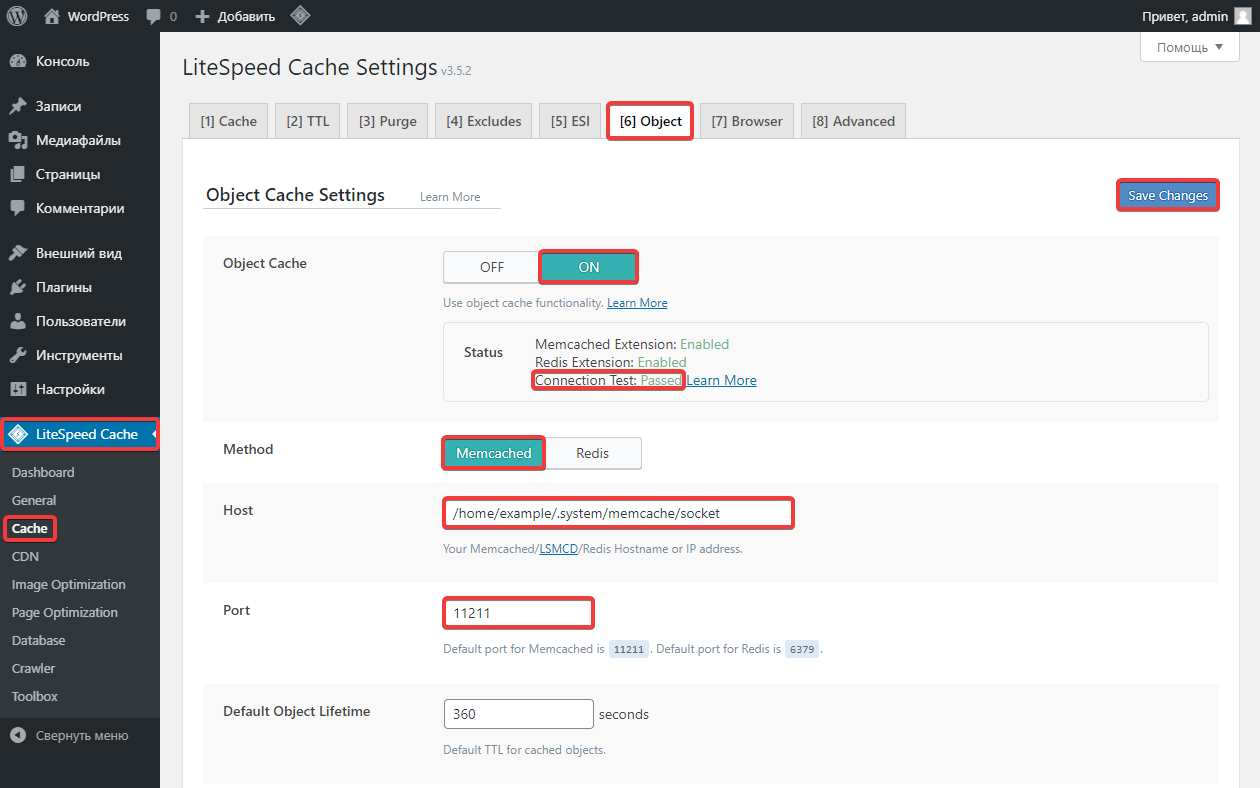
Task: Switch to the [2] TTL tab
Action: pyautogui.click(x=307, y=121)
